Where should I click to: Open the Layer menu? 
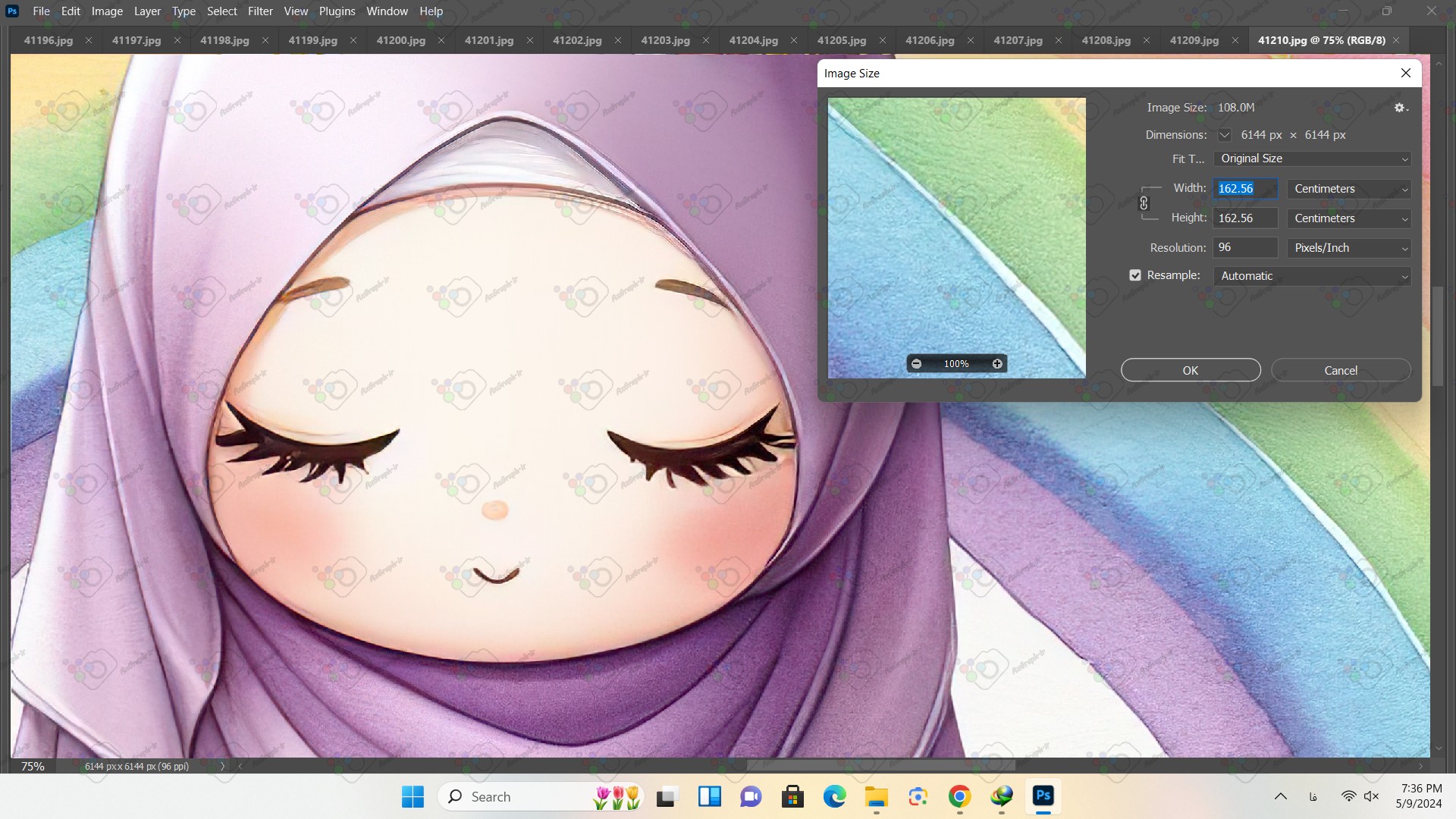[147, 11]
